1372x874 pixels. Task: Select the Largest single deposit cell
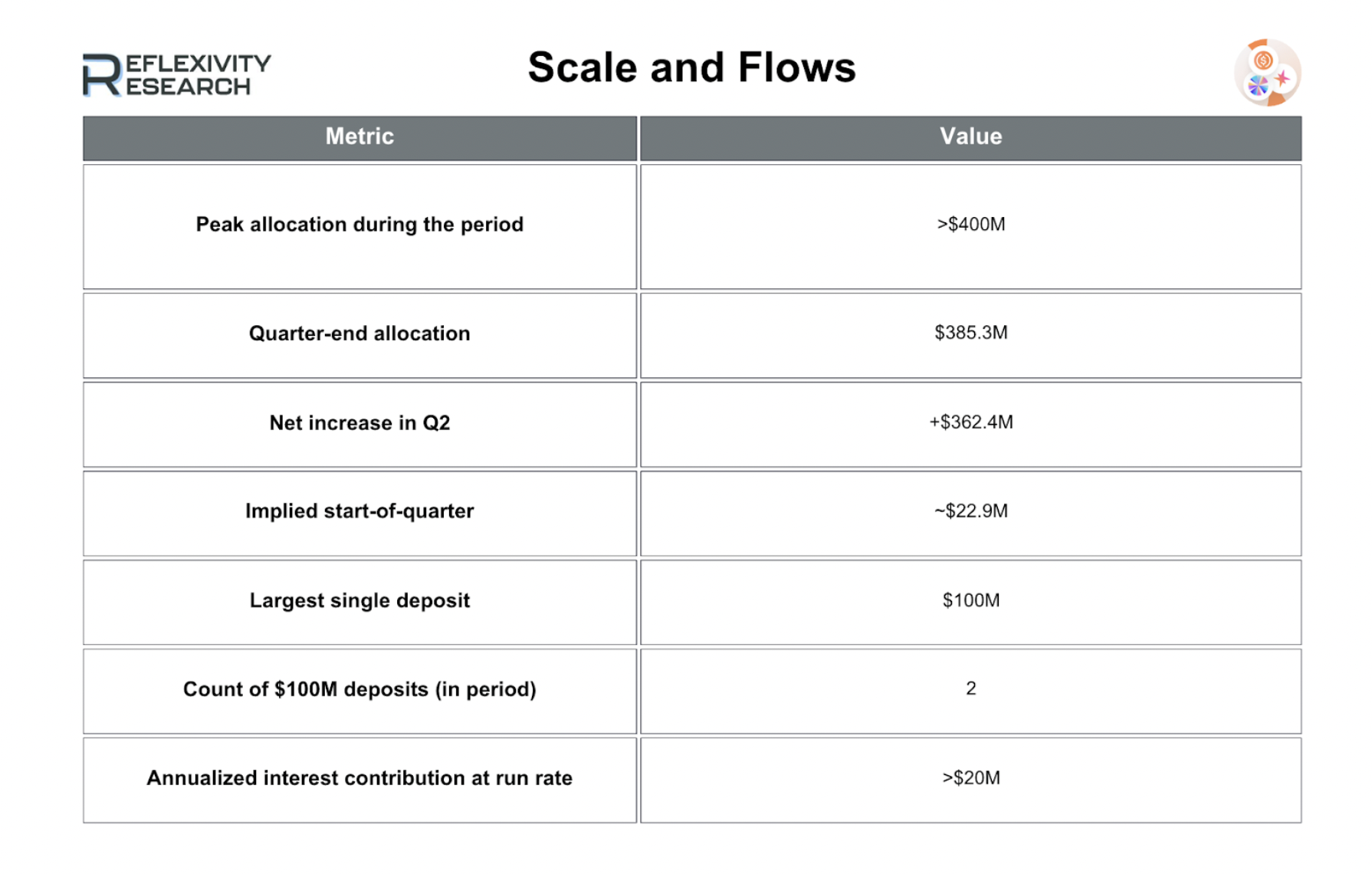[359, 601]
